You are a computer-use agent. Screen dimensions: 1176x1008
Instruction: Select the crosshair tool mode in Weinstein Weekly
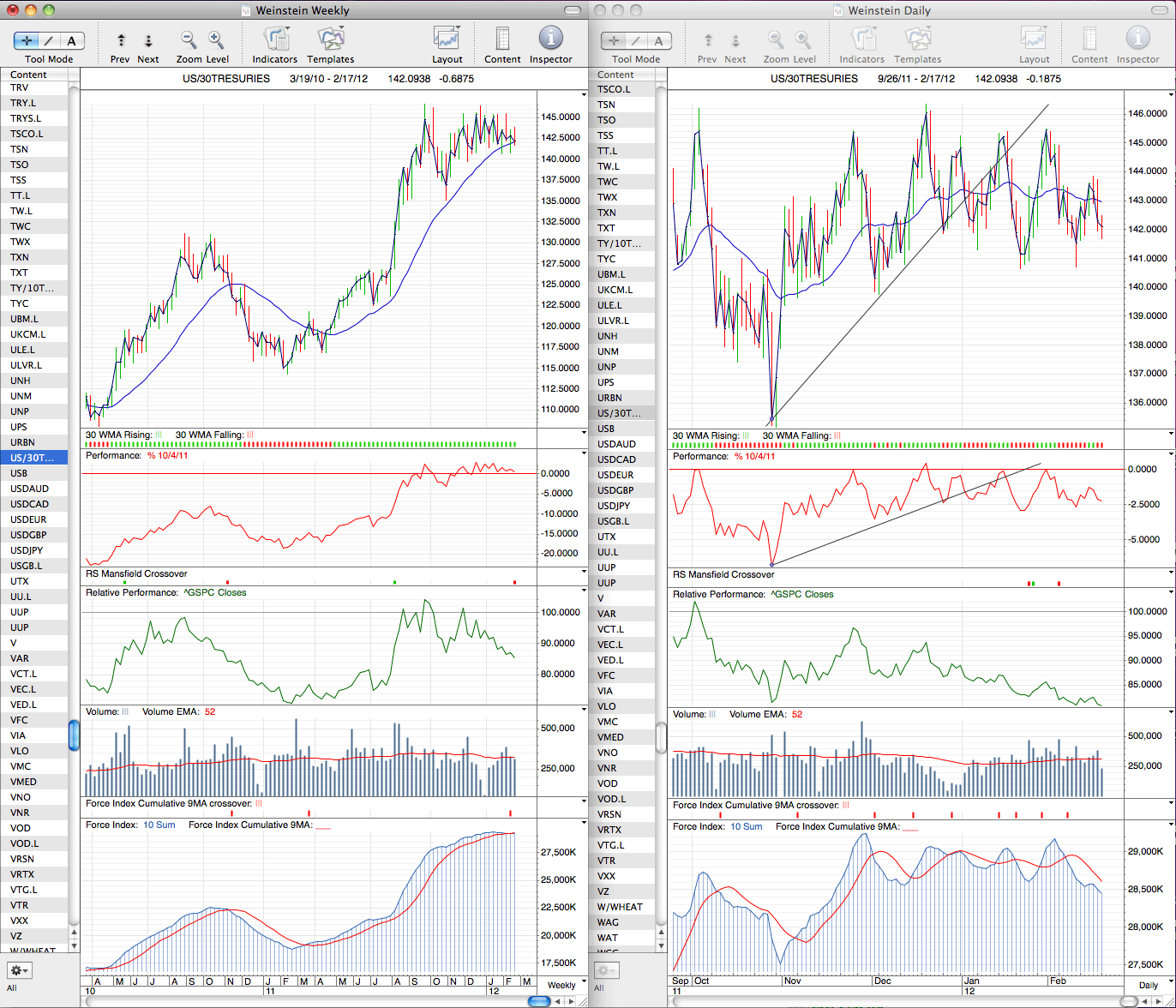pos(27,40)
